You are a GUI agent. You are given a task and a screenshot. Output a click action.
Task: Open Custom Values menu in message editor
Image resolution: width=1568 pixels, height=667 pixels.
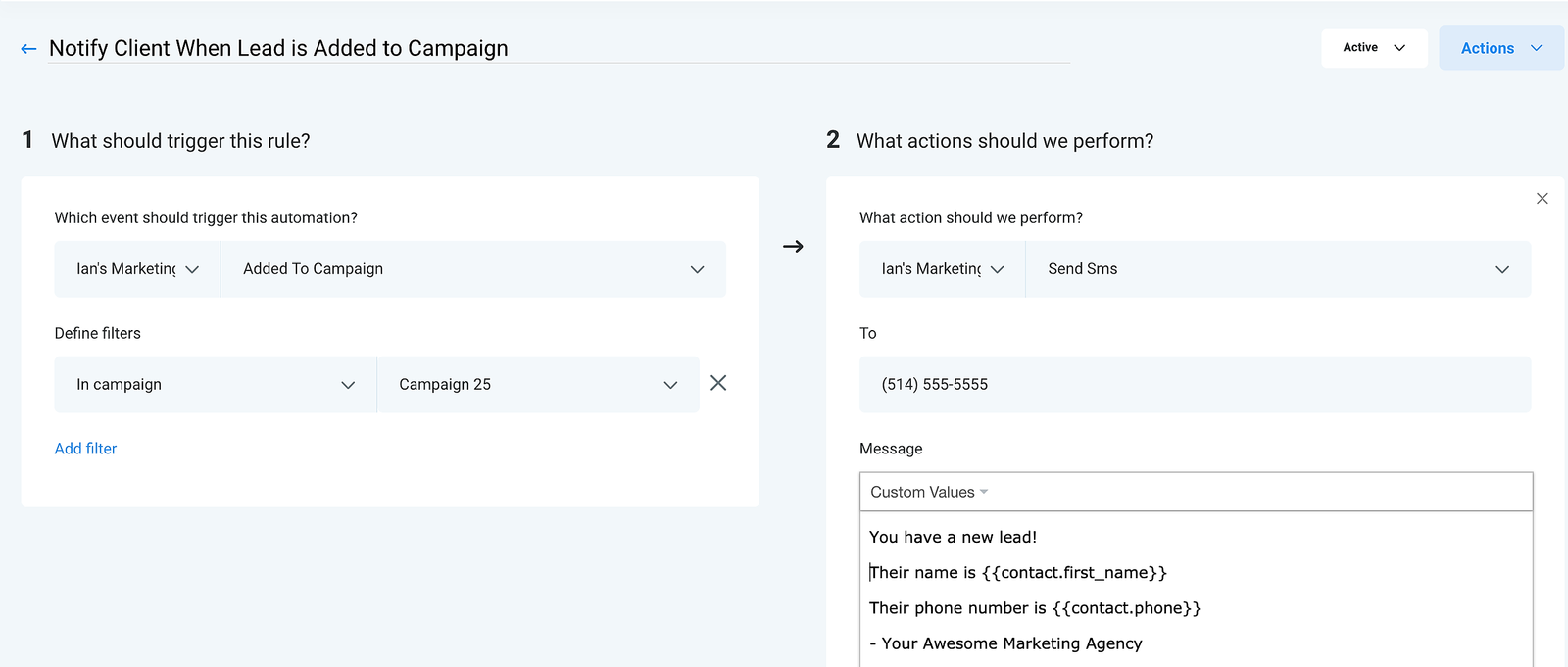click(x=928, y=493)
